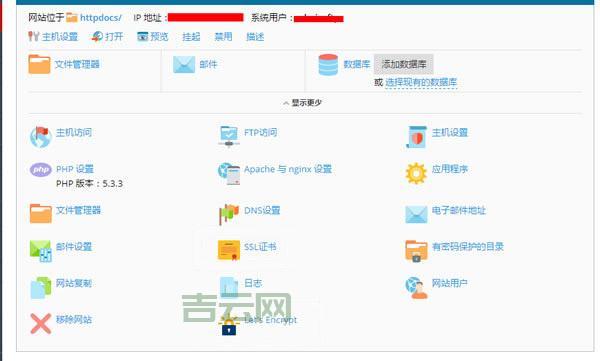Open the 主机访问 text link
This screenshot has width=600, height=361.
pyautogui.click(x=74, y=132)
